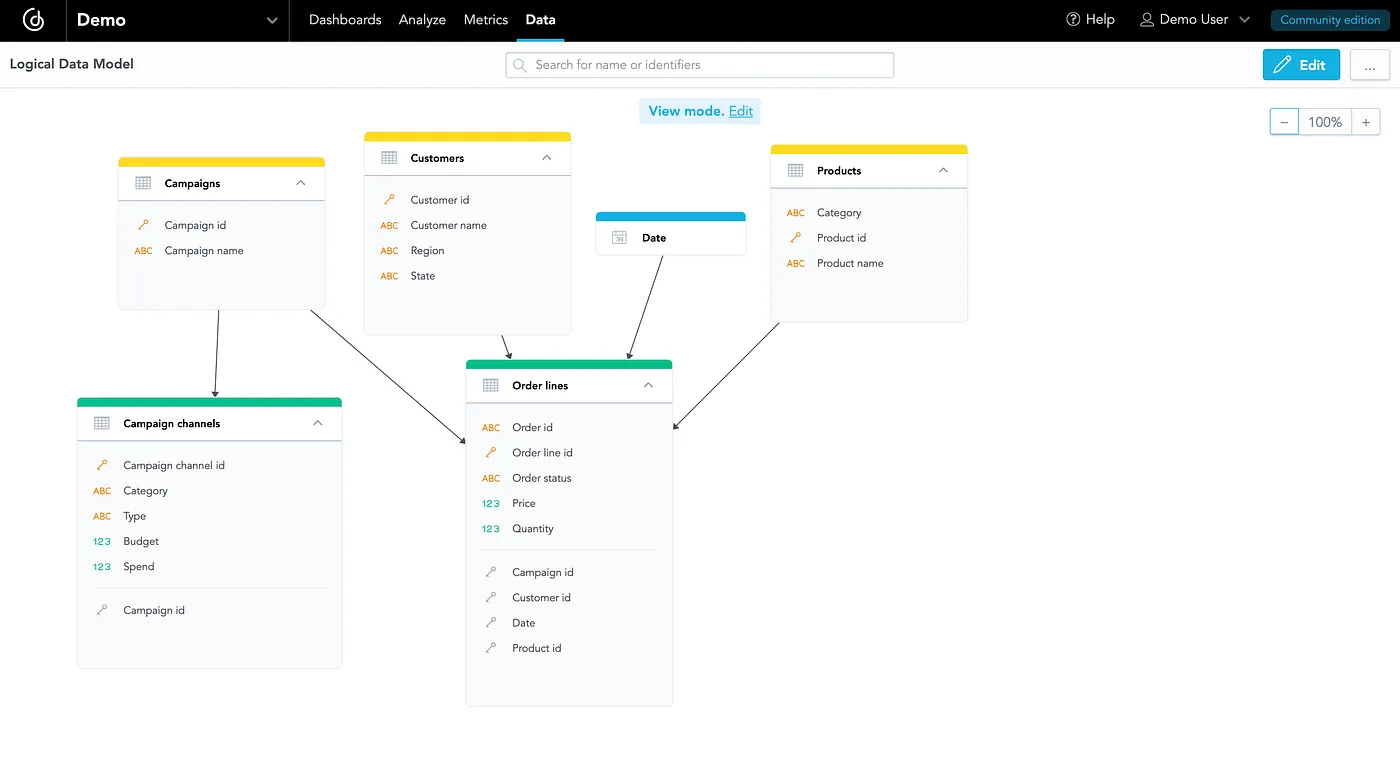Viewport: 1400px width, 766px height.
Task: Click the GoodData logo icon
Action: click(x=33, y=20)
